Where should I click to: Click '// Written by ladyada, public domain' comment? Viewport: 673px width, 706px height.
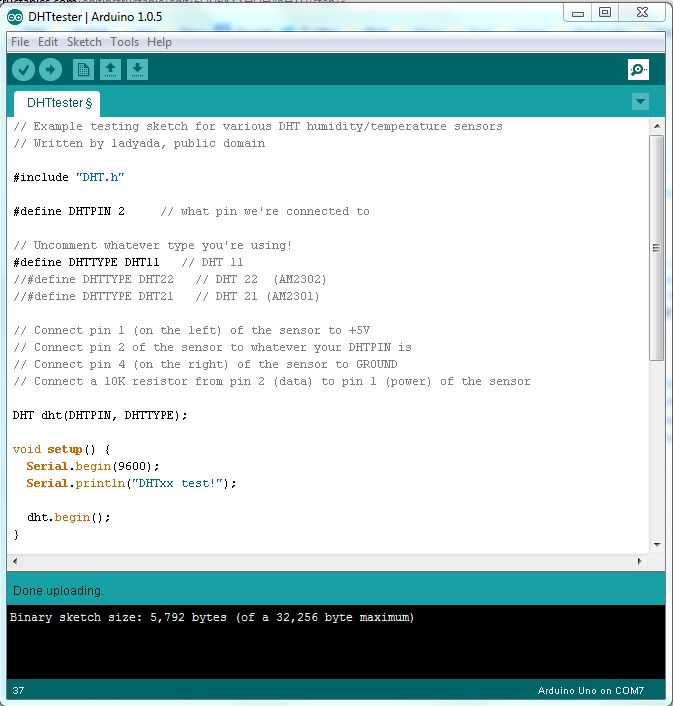[x=139, y=144]
